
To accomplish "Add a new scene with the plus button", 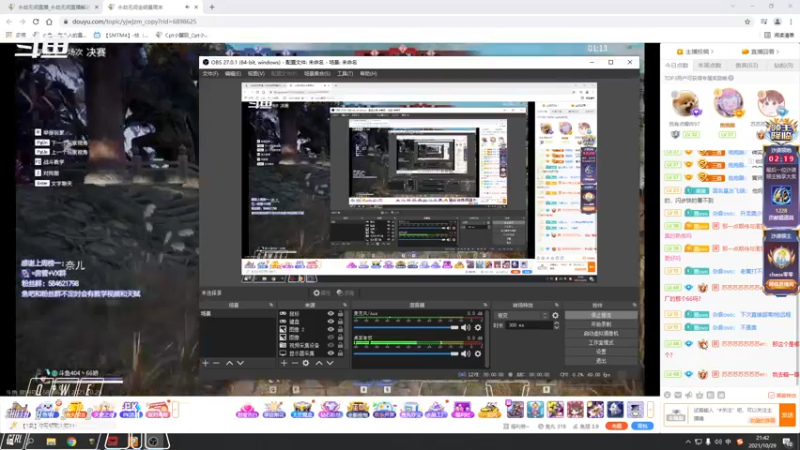I will coord(206,363).
